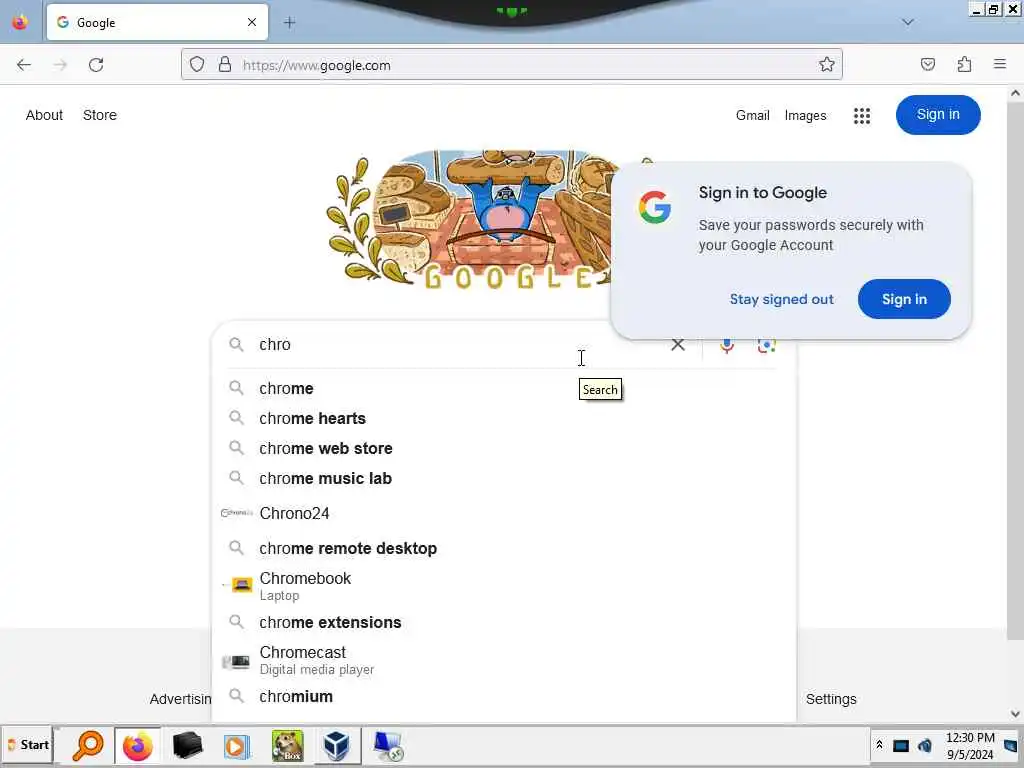Select the "chrome music lab" suggestion
The width and height of the screenshot is (1024, 768).
[503, 479]
